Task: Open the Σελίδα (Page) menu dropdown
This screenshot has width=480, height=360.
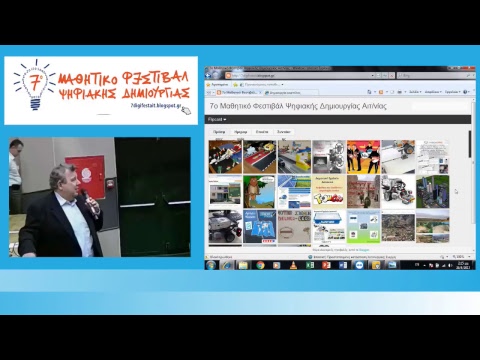Action: [415, 92]
